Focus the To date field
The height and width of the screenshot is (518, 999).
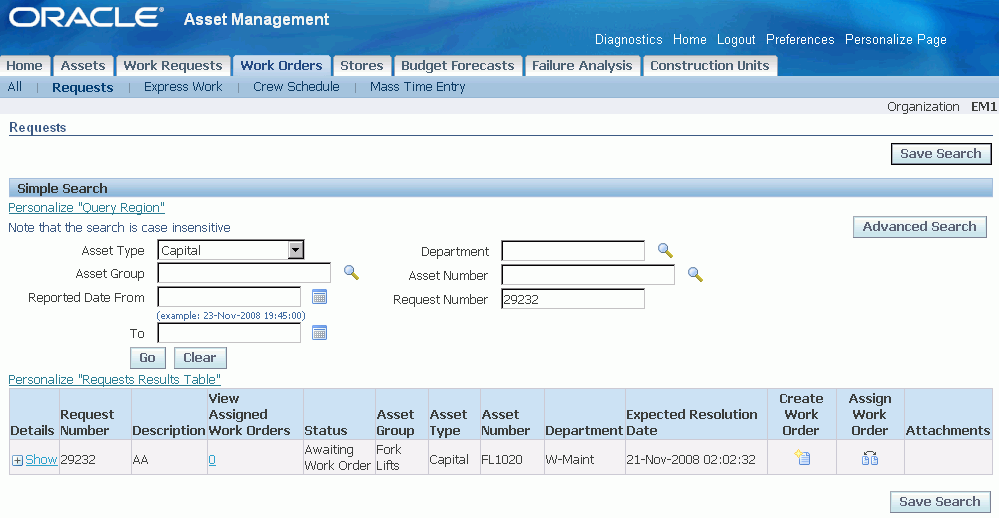click(229, 333)
